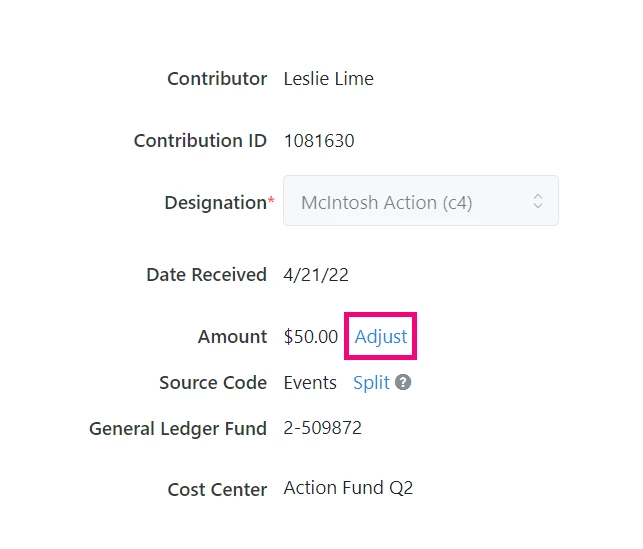The image size is (643, 549).
Task: Click the question mark help icon beside Split
Action: point(403,382)
